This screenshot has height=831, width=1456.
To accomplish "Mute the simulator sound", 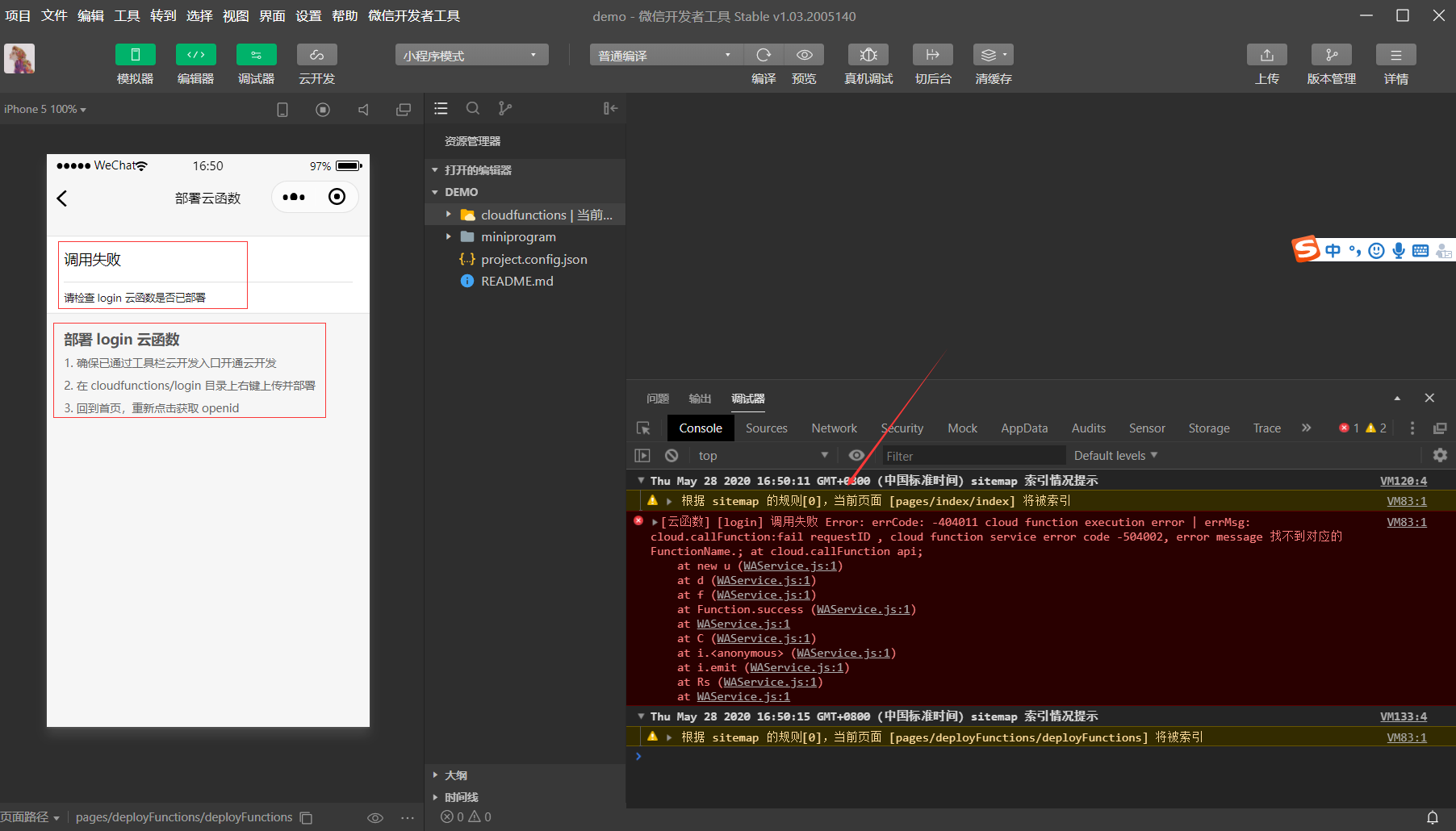I will (363, 110).
